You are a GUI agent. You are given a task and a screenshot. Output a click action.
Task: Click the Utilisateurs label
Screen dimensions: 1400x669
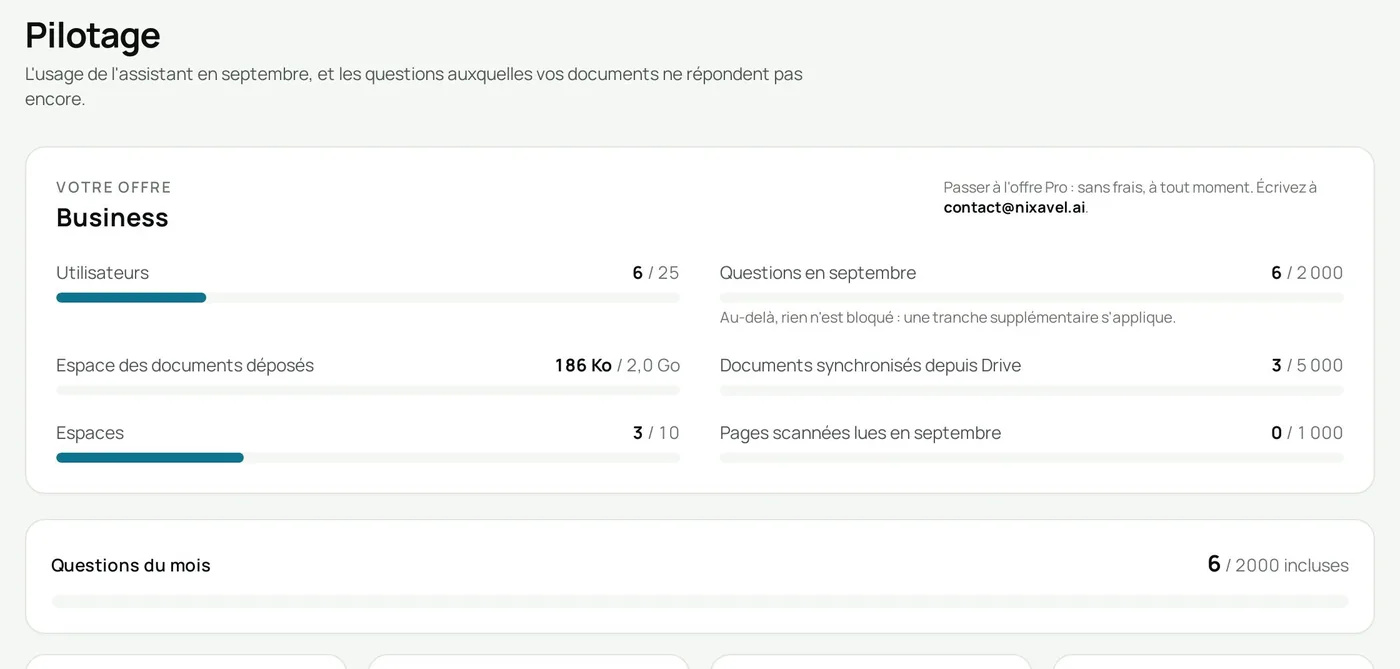point(102,273)
